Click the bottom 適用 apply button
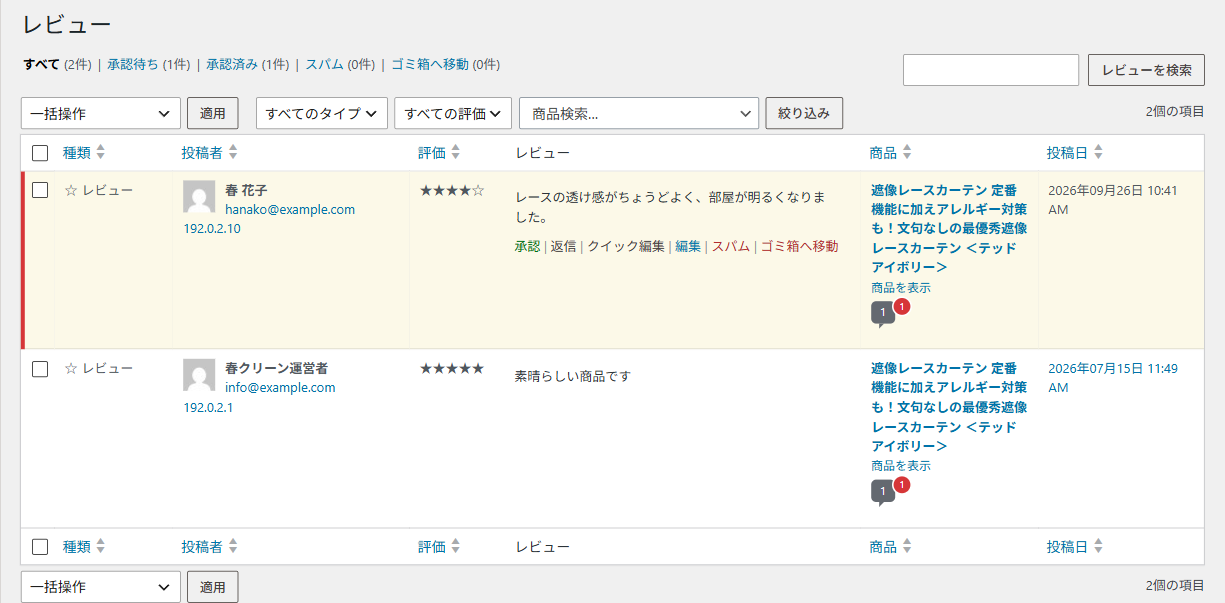This screenshot has height=603, width=1225. tap(213, 587)
